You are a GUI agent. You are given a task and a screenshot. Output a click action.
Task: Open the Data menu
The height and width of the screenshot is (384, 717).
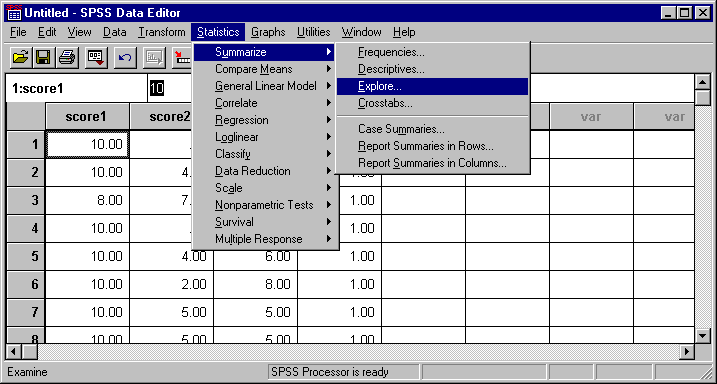tap(114, 32)
